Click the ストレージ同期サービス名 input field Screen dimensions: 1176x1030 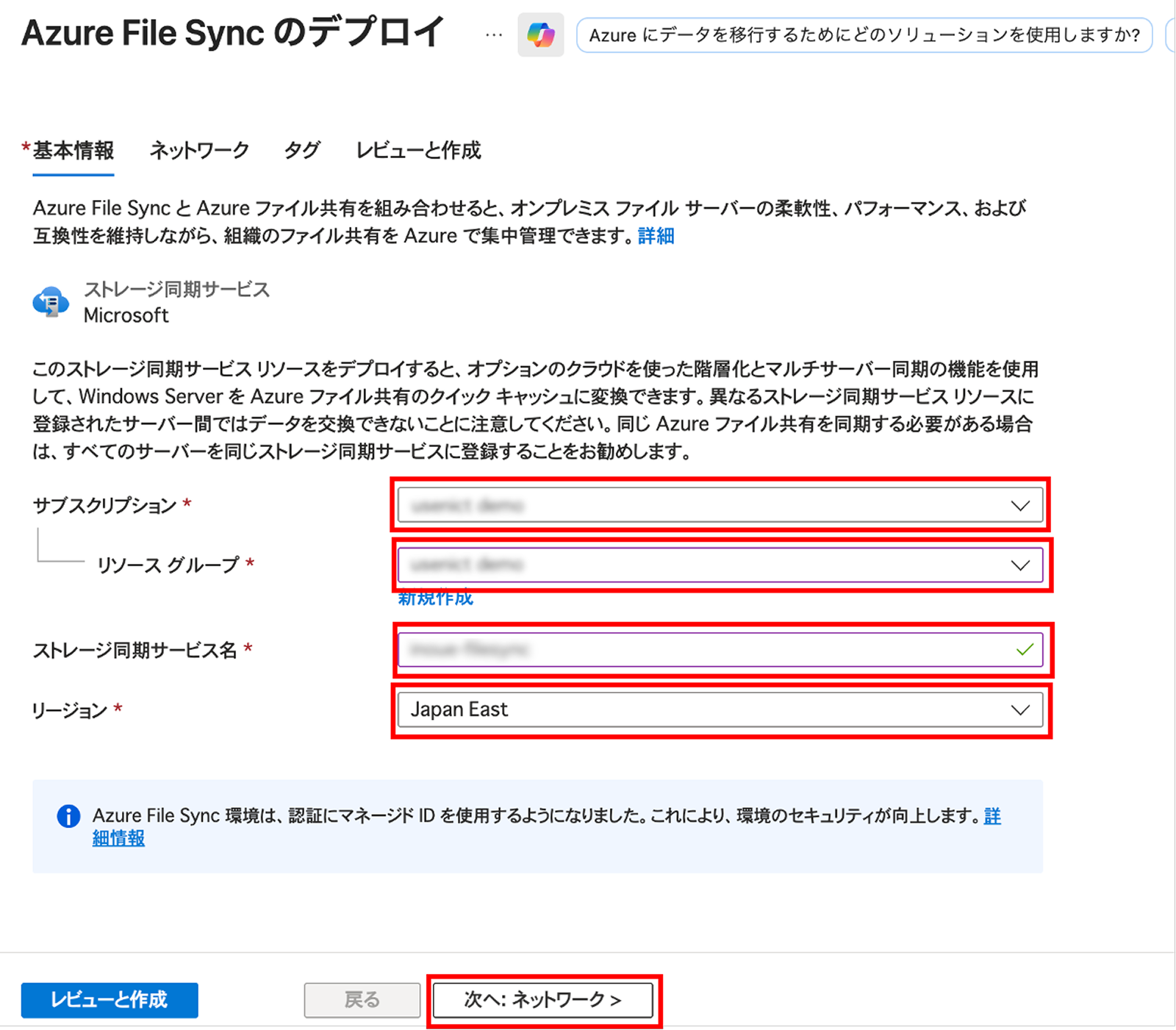coord(706,650)
